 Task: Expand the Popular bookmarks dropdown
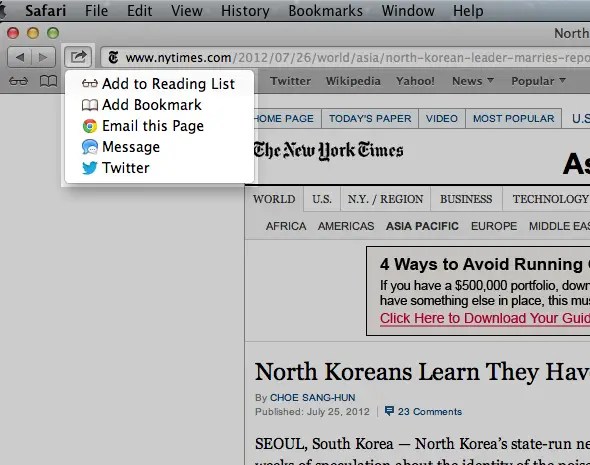538,81
